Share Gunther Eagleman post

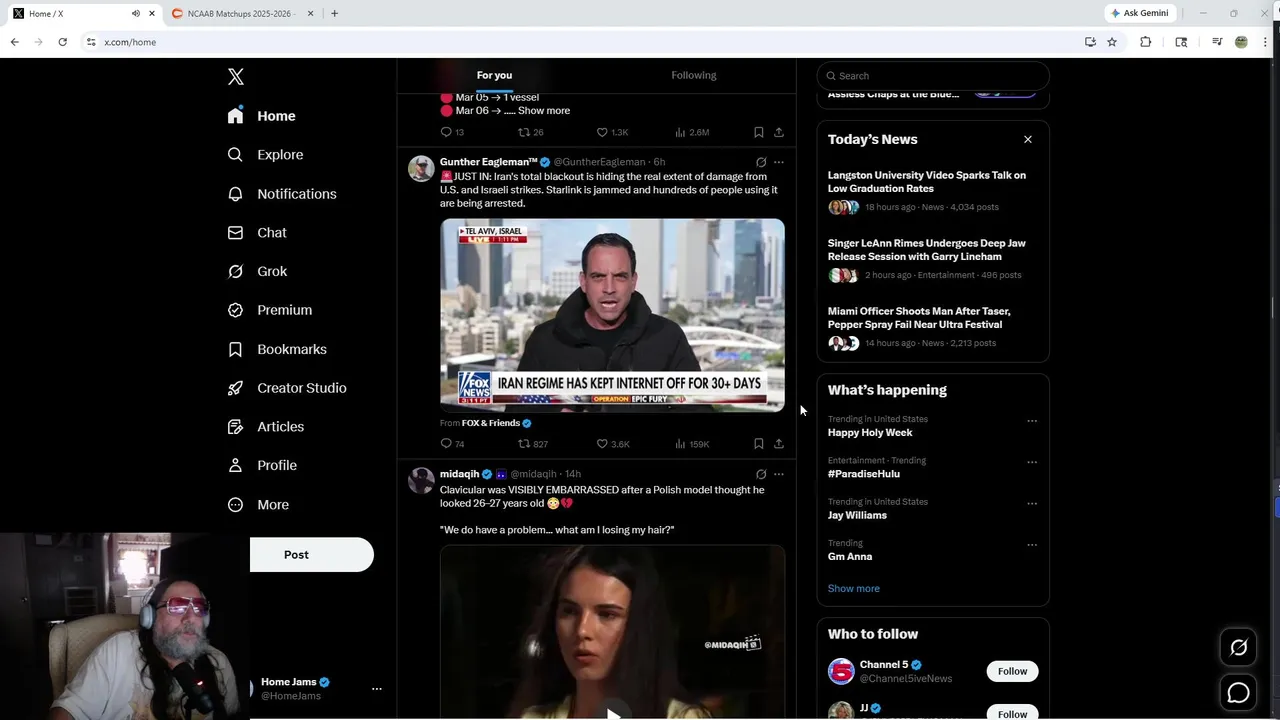[x=778, y=444]
